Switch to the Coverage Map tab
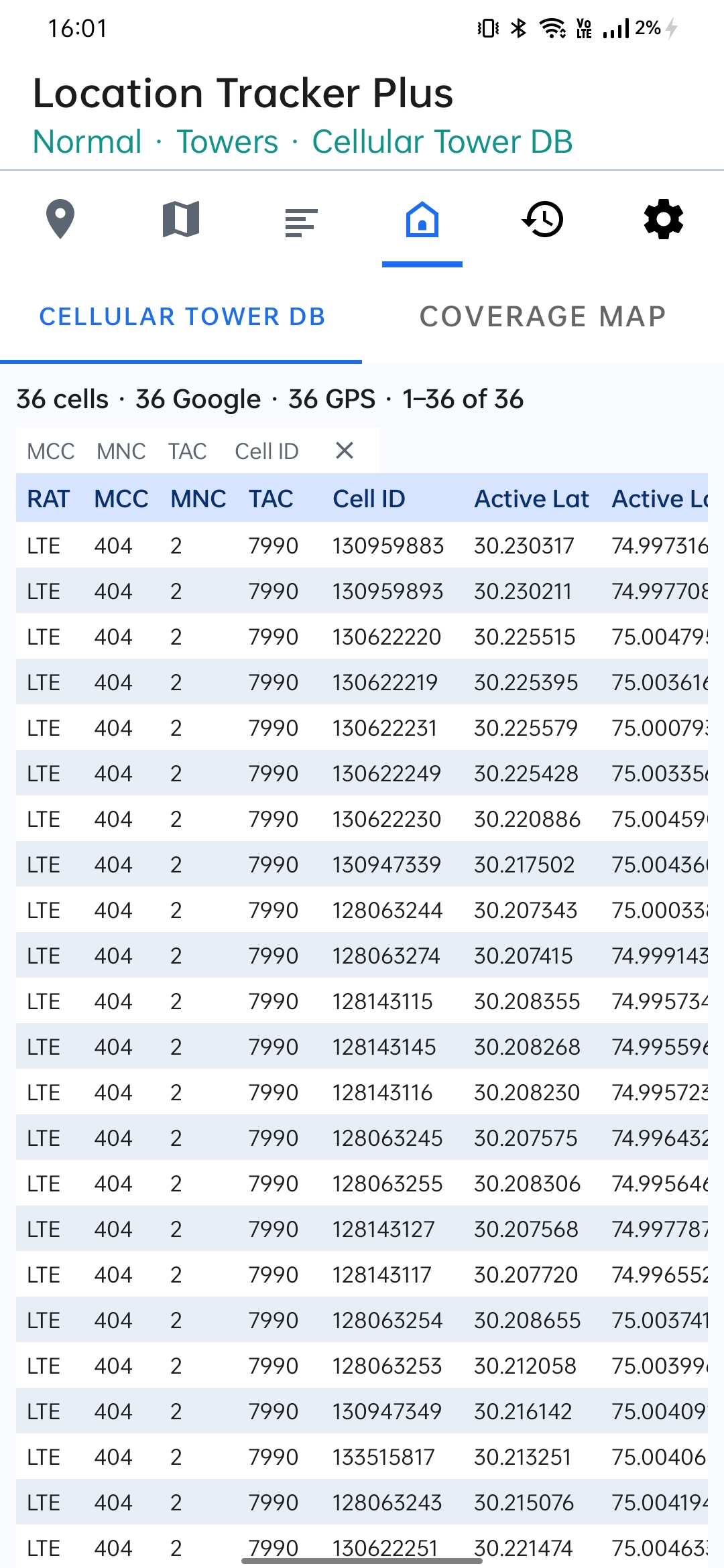Image resolution: width=724 pixels, height=1568 pixels. click(x=543, y=316)
